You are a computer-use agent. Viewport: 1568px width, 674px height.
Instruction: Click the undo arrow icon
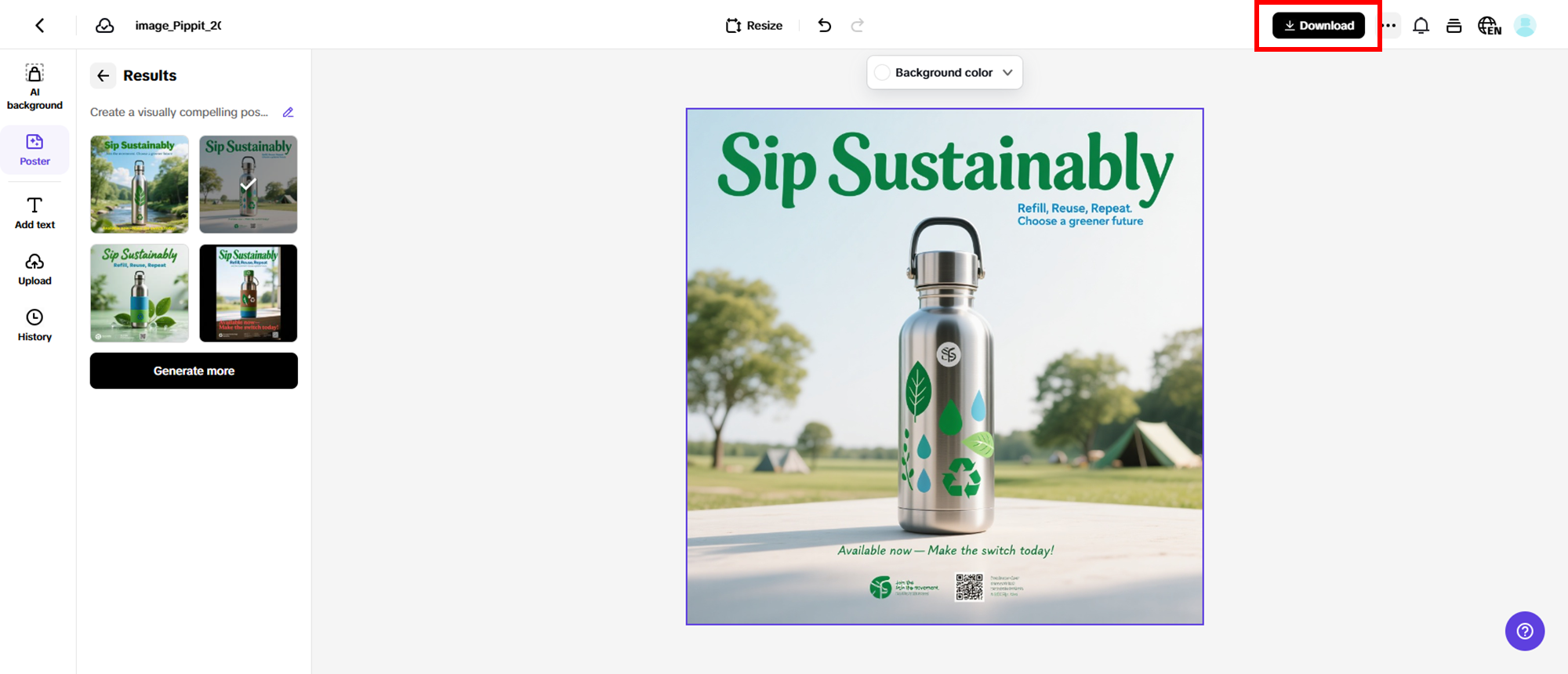pos(824,26)
